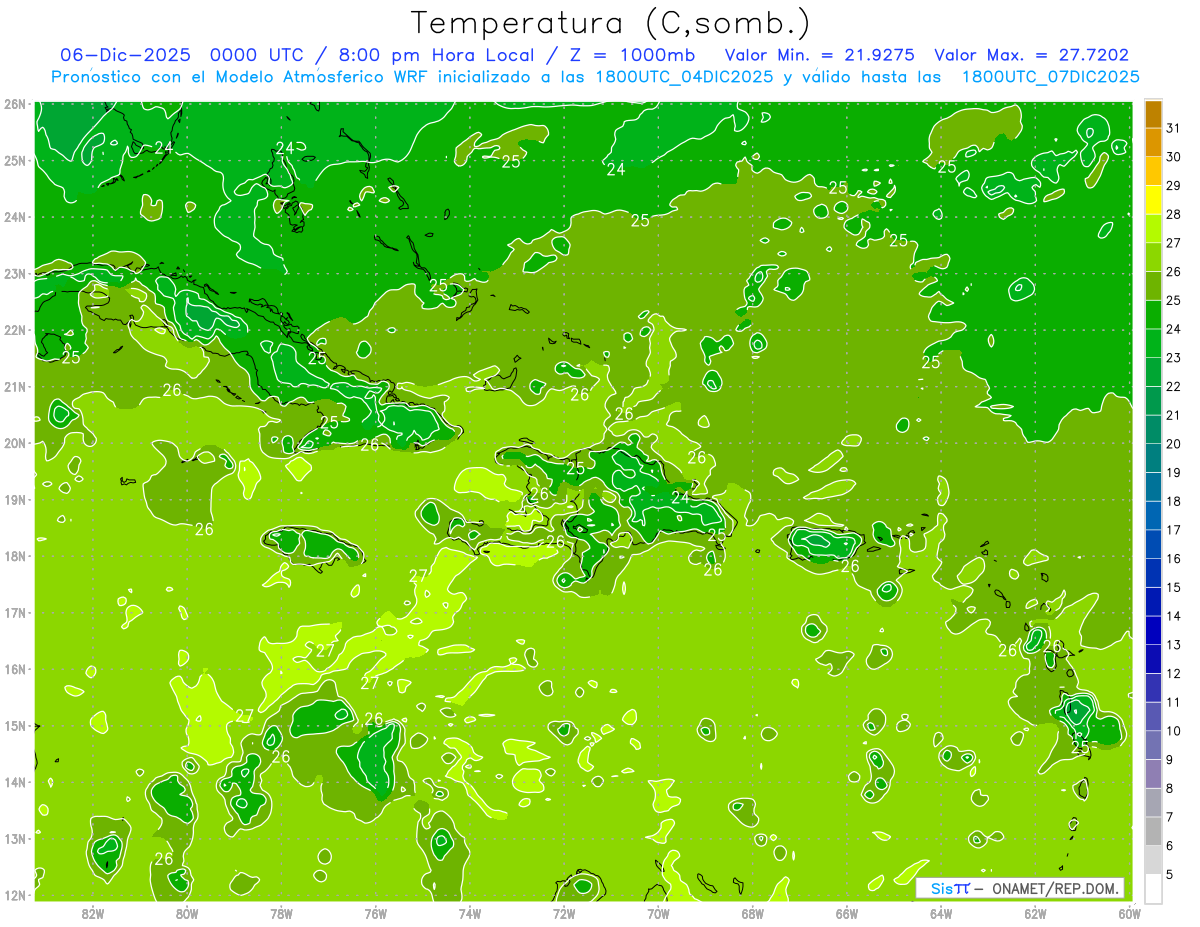This screenshot has width=1200, height=927.
Task: Click the '80W' longitude axis label
Action: click(x=187, y=913)
